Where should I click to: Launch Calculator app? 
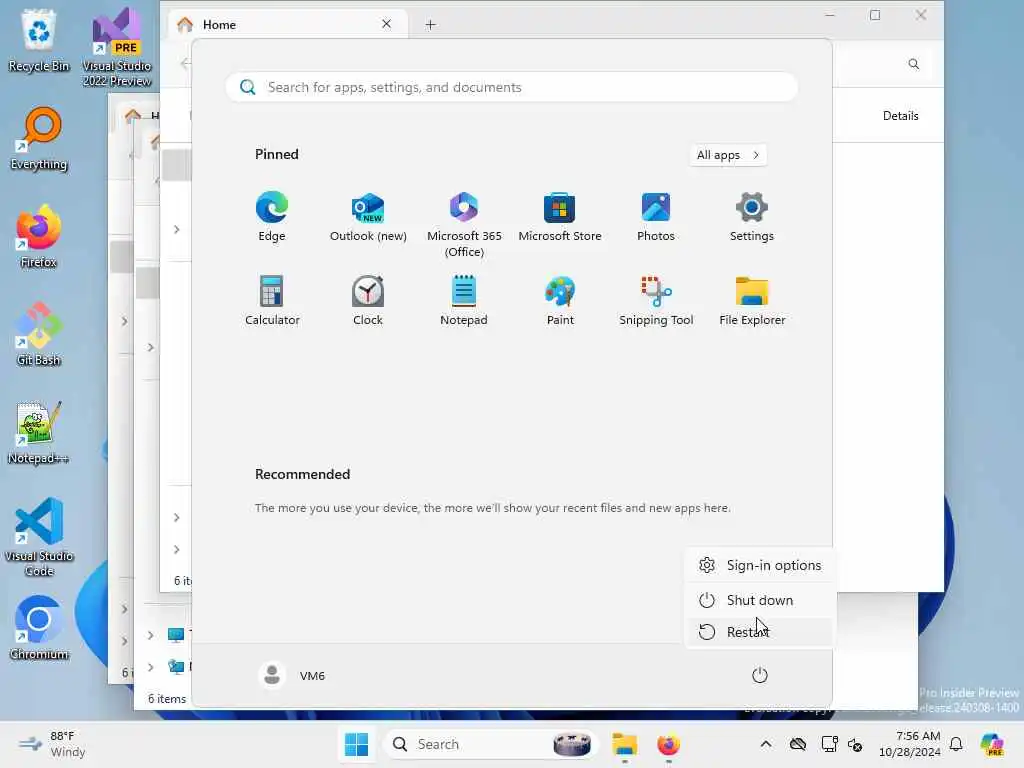[x=272, y=300]
